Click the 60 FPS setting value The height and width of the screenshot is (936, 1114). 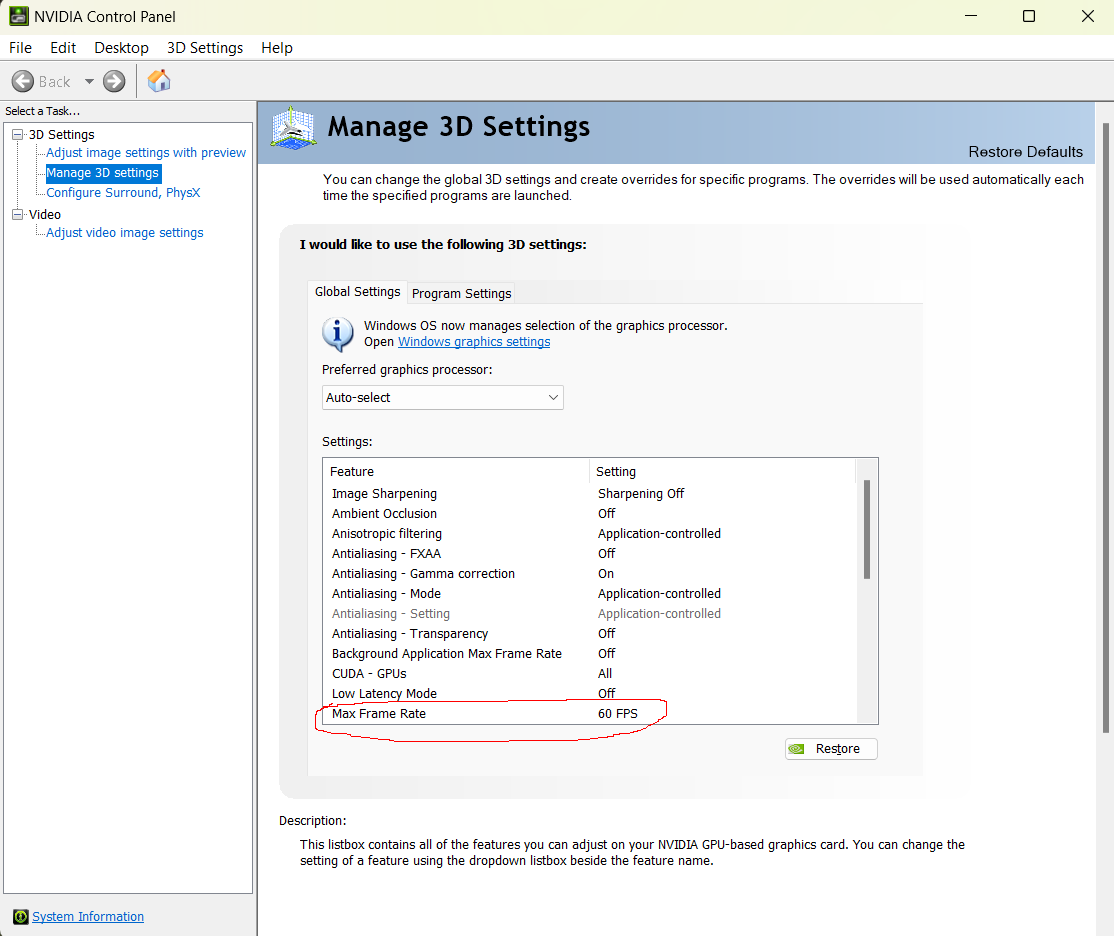tap(617, 714)
